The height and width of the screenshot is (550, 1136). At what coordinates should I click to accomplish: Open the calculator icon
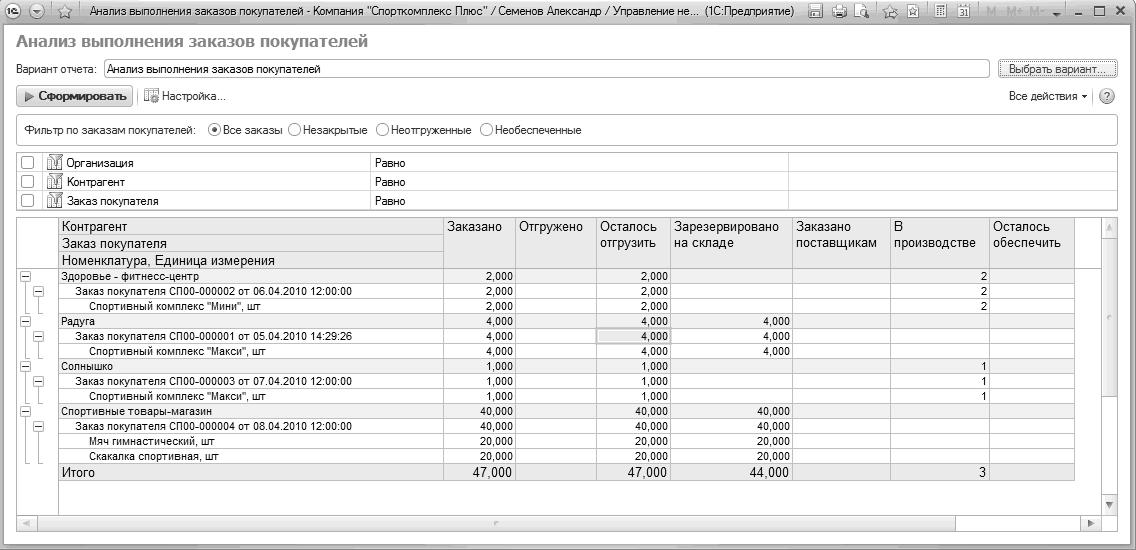click(940, 12)
